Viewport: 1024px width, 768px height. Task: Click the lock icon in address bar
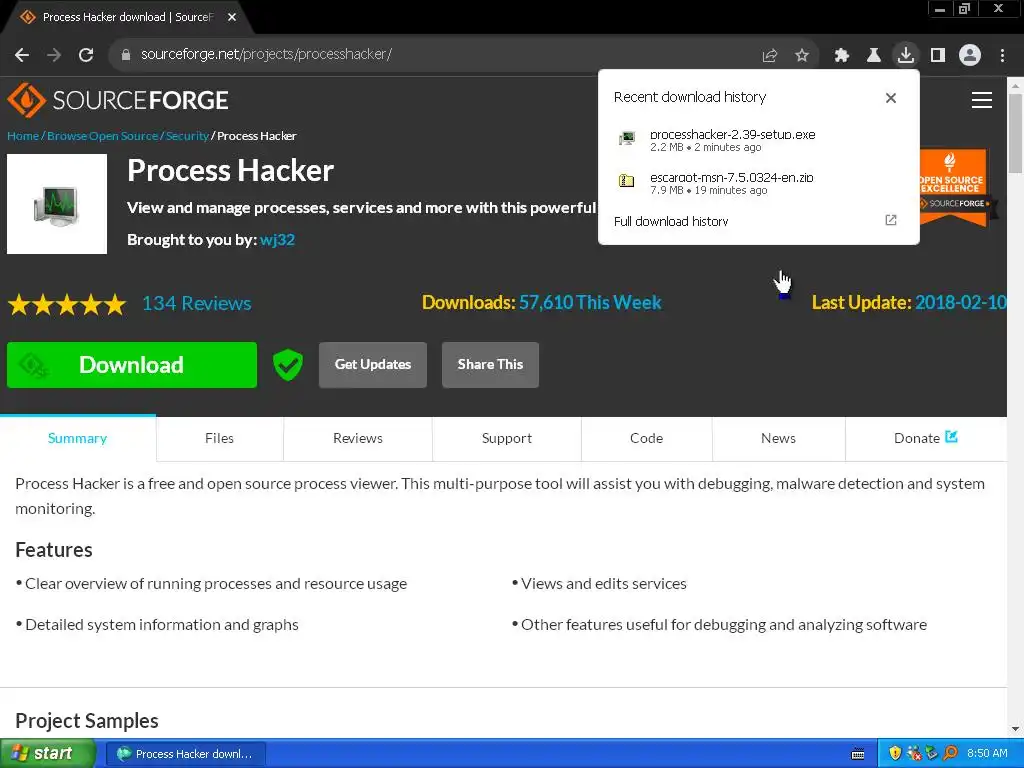(x=126, y=55)
